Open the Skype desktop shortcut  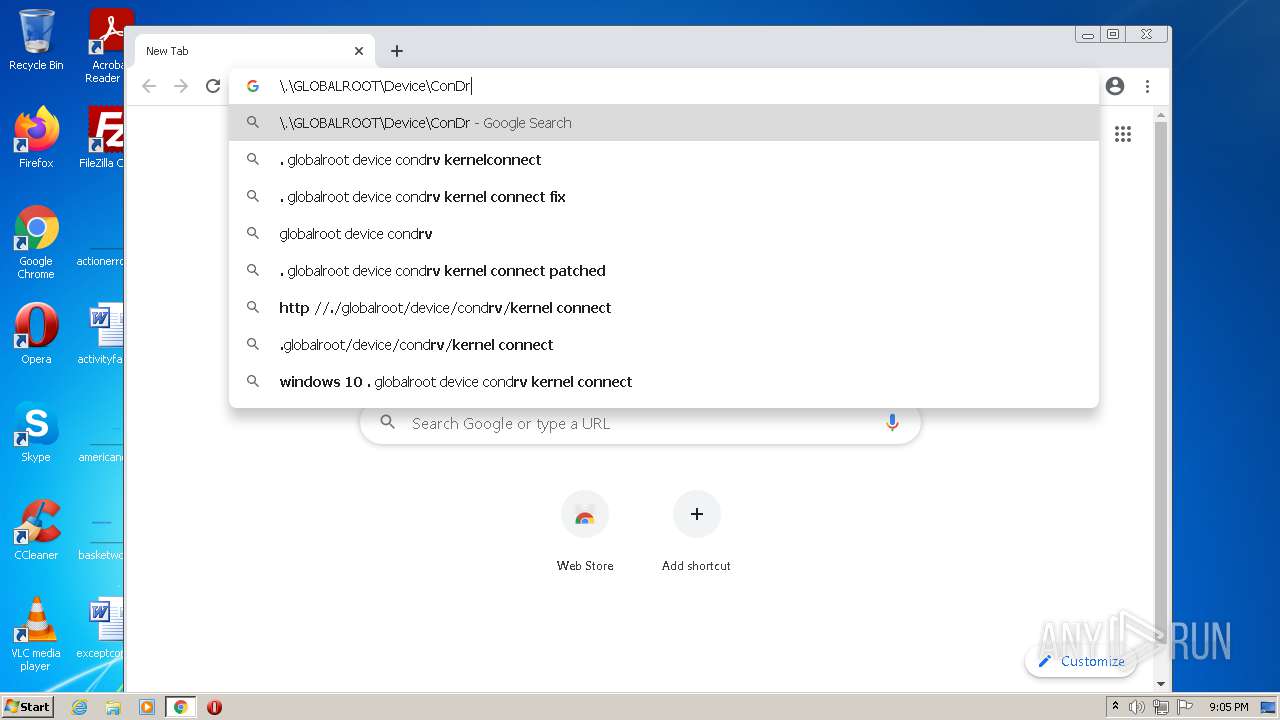point(36,432)
